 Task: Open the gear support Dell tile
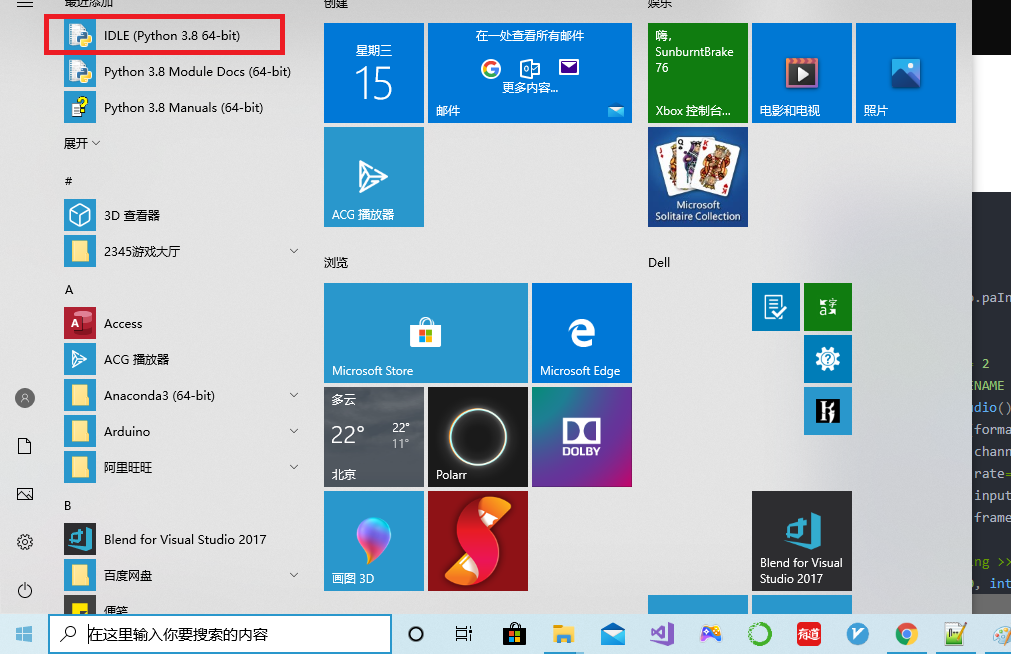pyautogui.click(x=828, y=359)
